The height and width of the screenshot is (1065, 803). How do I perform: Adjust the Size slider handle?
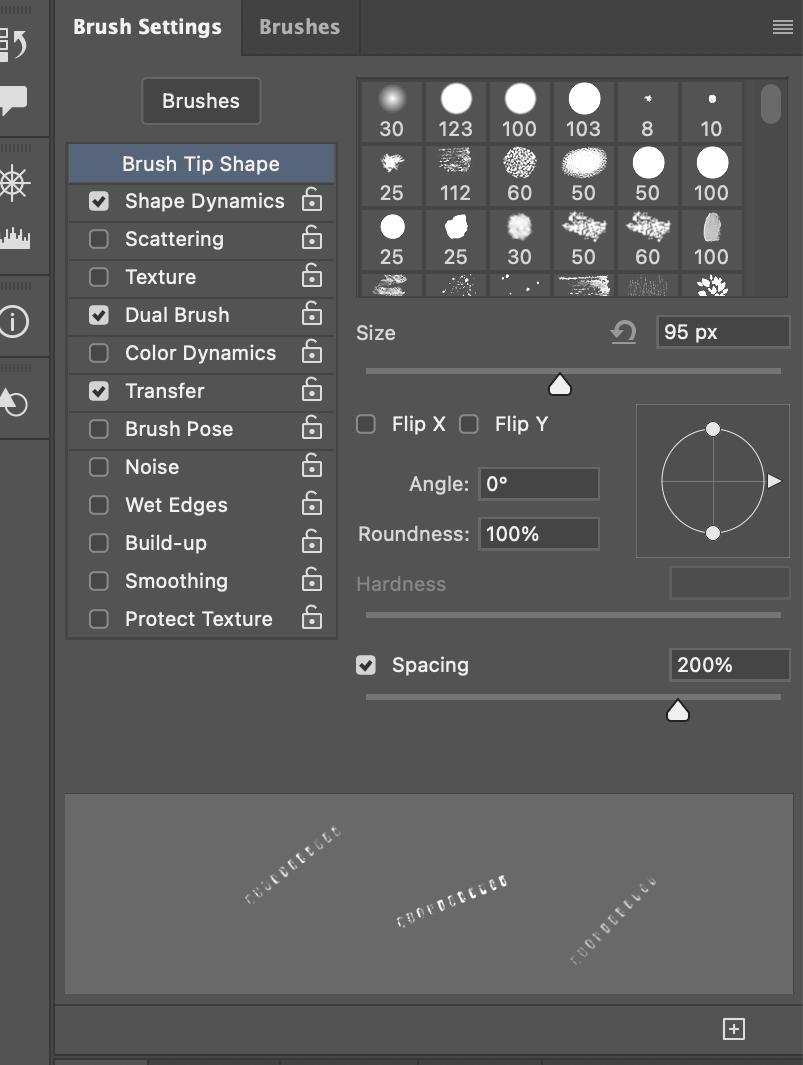(x=560, y=384)
